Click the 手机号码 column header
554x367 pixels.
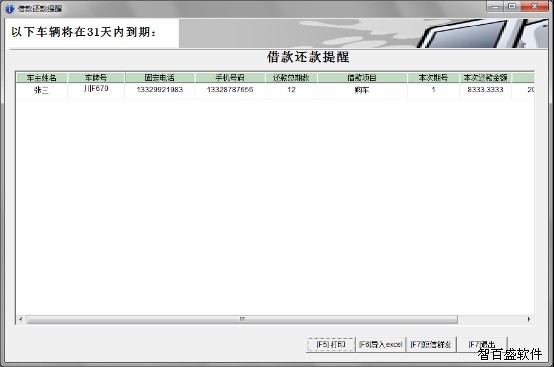click(x=230, y=78)
